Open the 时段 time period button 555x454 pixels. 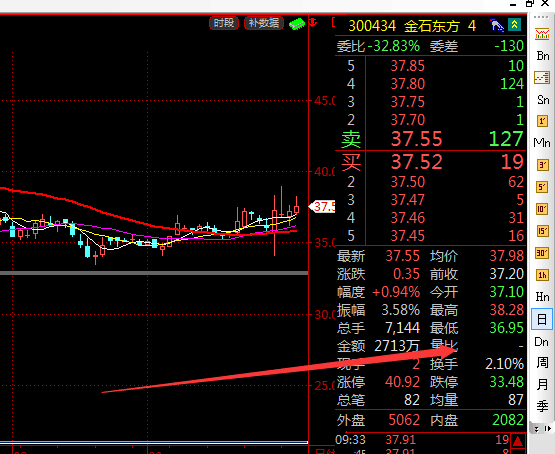pyautogui.click(x=224, y=23)
